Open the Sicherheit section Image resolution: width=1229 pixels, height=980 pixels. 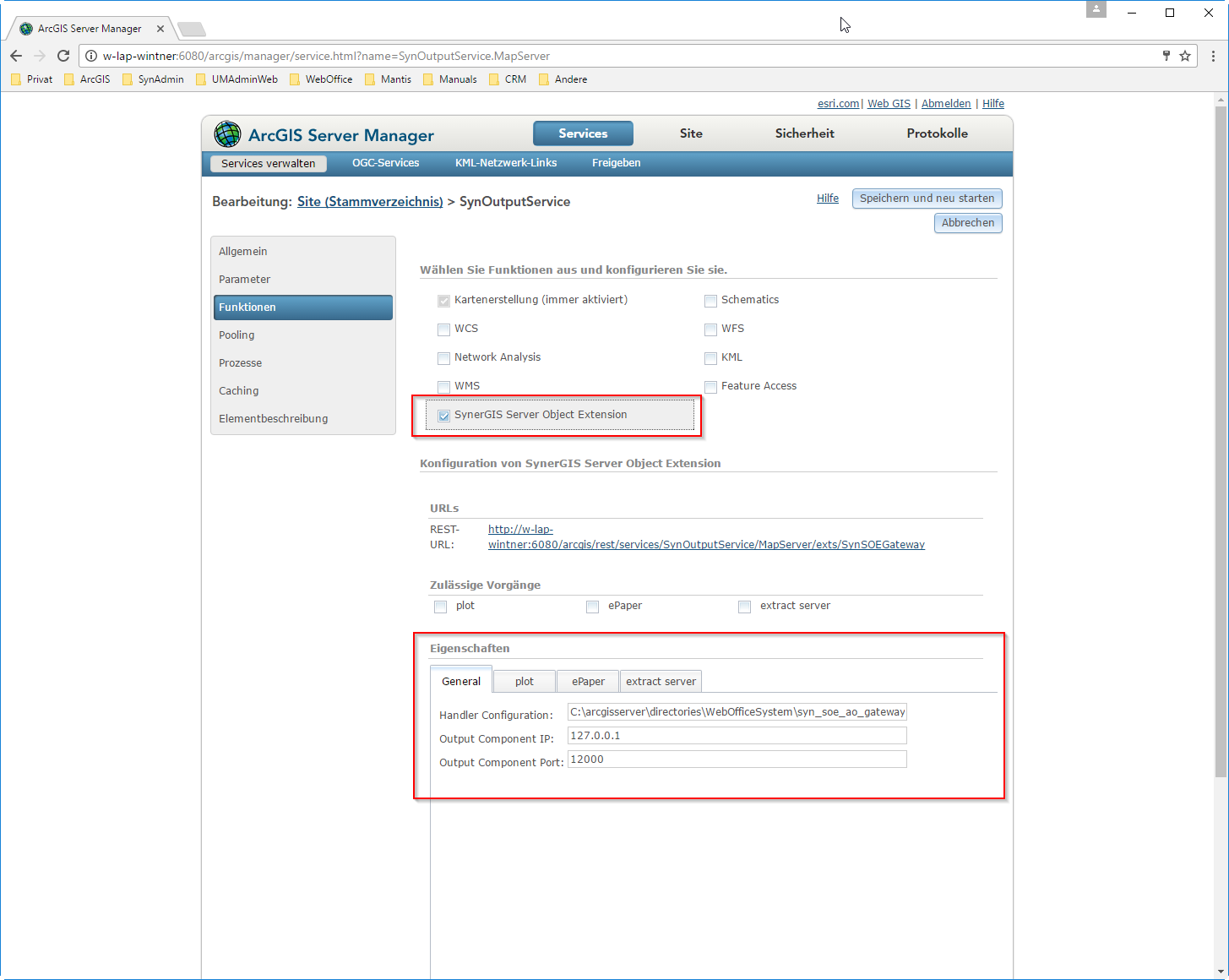[x=804, y=133]
